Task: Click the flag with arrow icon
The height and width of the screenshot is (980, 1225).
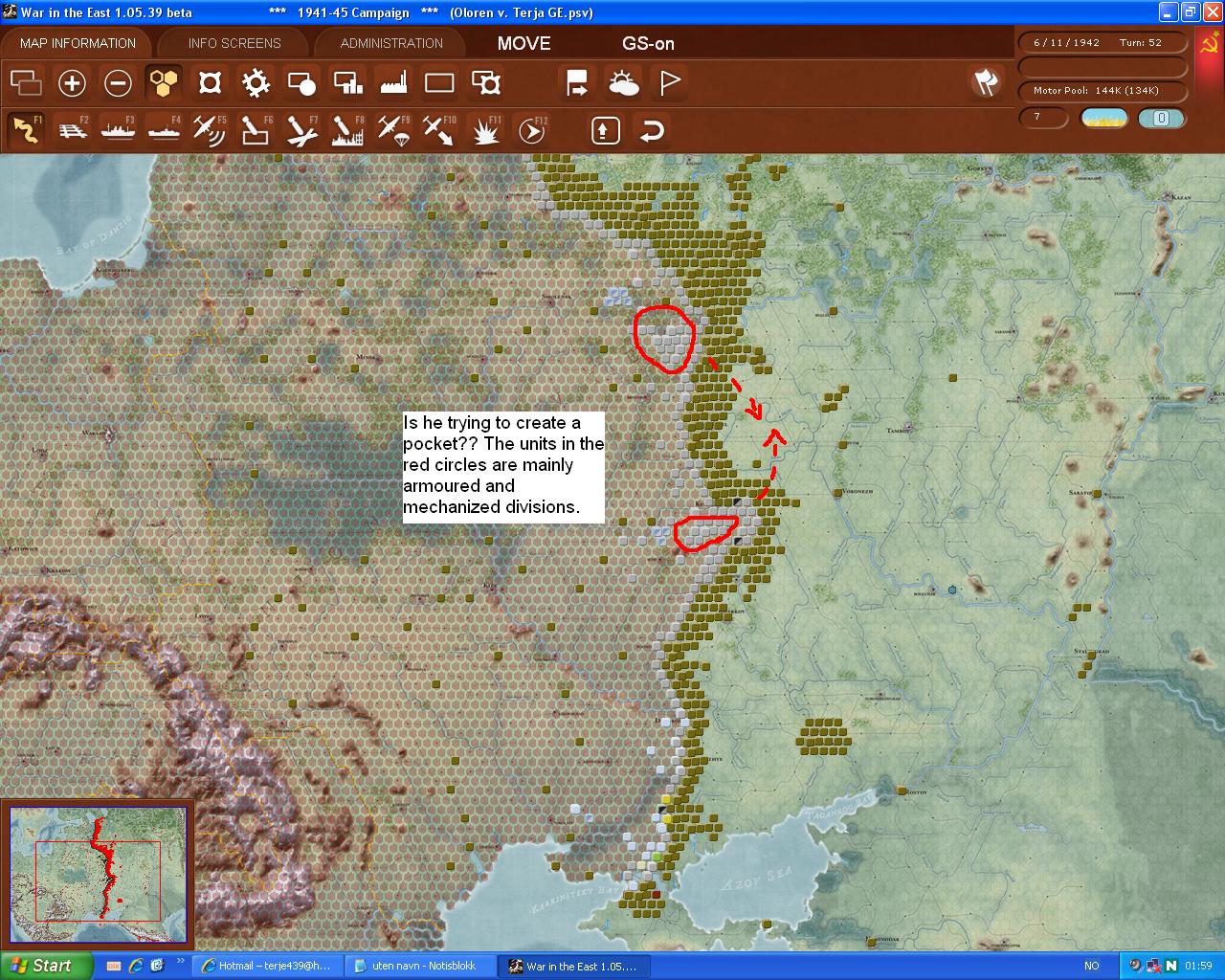Action: pos(577,83)
